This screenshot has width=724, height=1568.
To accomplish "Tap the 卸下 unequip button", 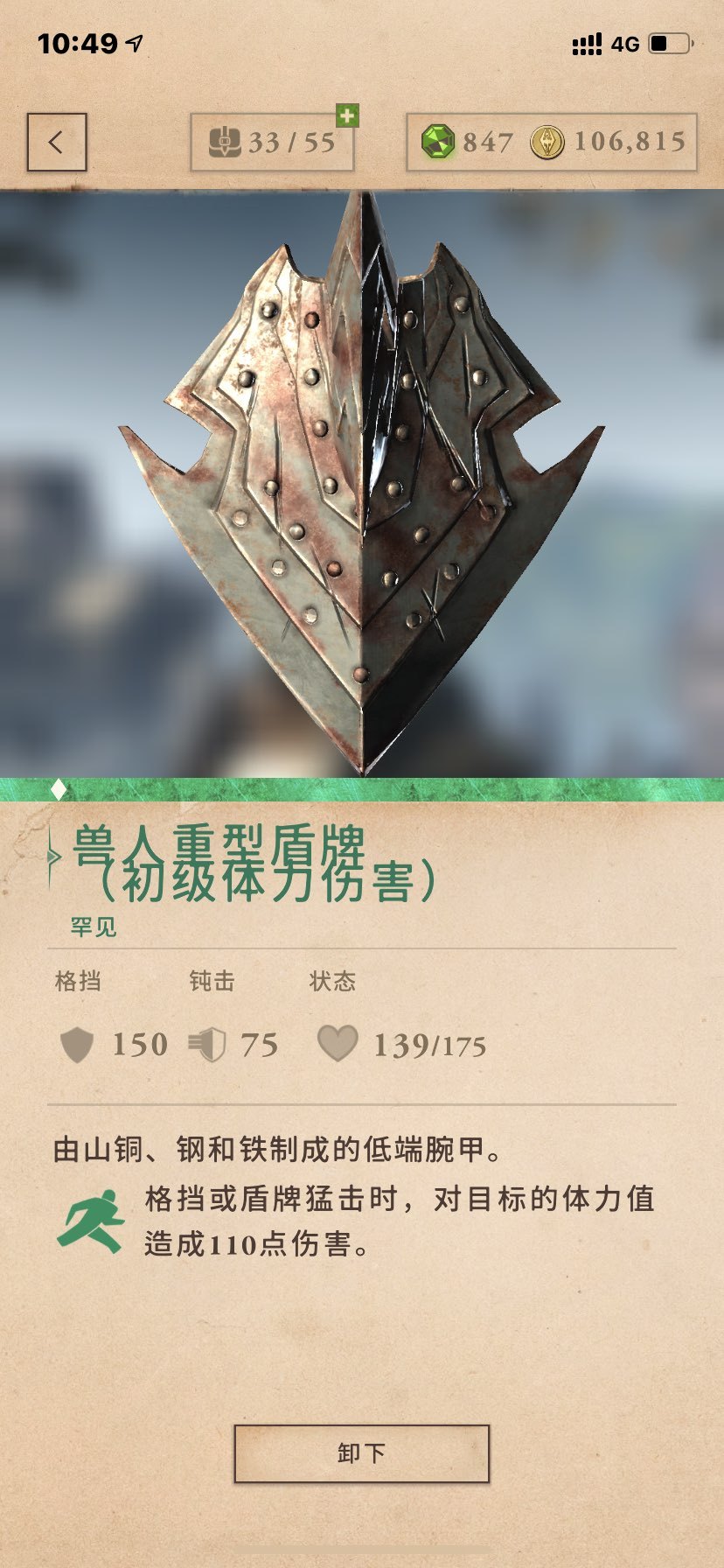I will pos(361,1453).
